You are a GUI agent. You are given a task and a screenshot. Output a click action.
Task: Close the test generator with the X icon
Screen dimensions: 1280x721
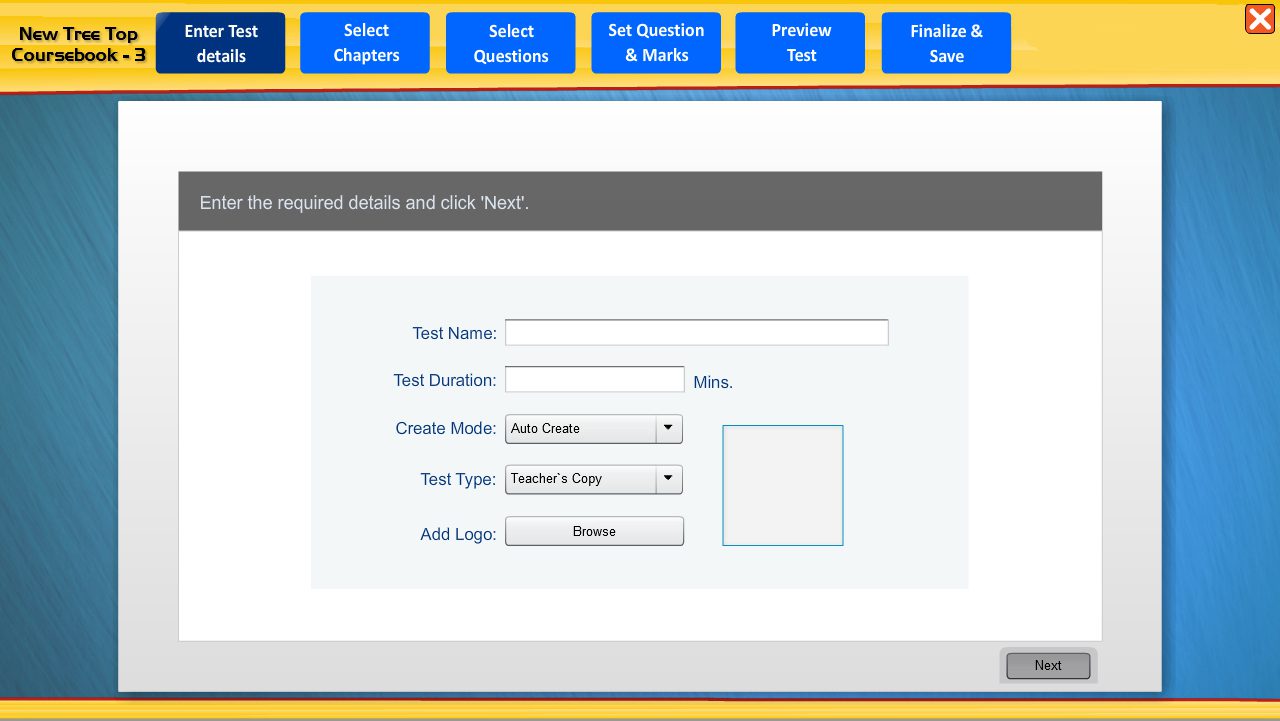tap(1259, 19)
